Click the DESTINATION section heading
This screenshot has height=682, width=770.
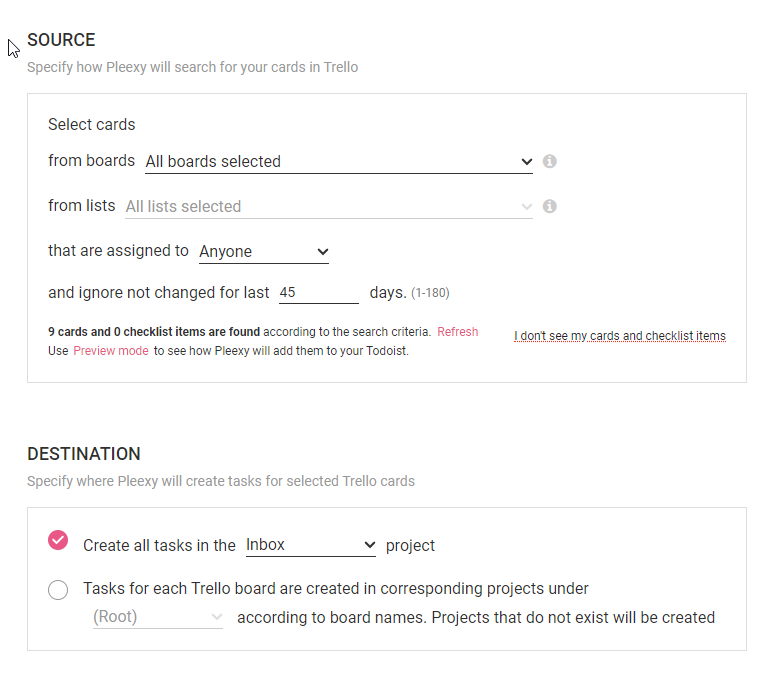click(84, 454)
